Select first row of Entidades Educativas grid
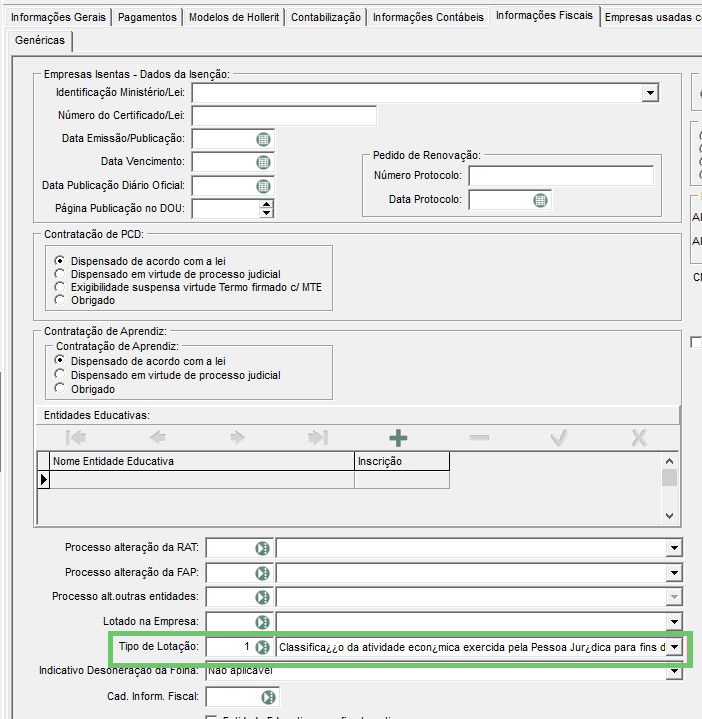 pyautogui.click(x=243, y=480)
